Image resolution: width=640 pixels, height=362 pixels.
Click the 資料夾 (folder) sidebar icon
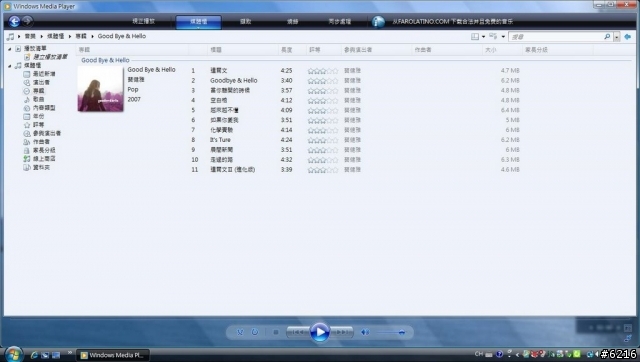point(27,168)
